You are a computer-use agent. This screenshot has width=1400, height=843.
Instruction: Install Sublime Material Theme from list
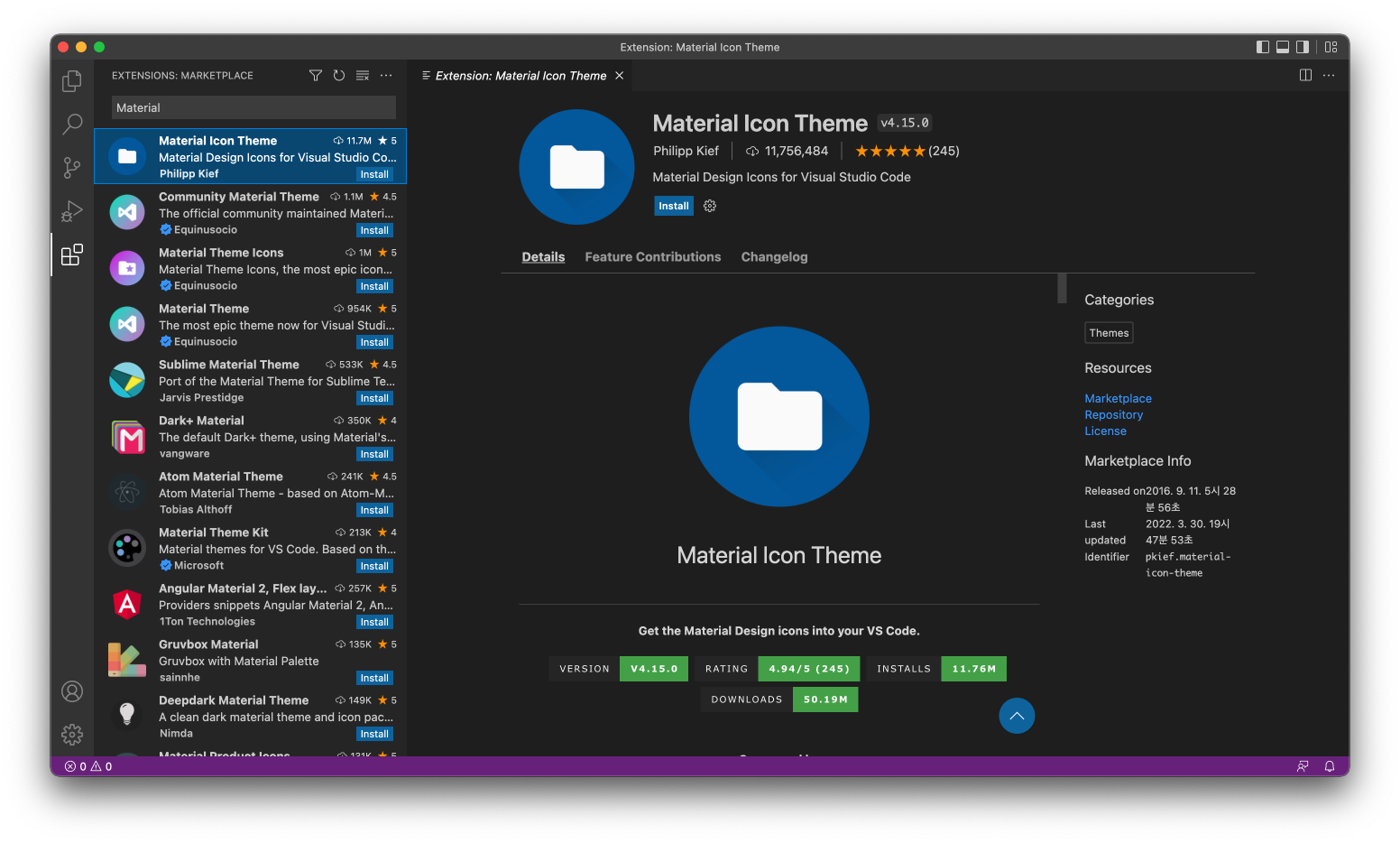click(x=374, y=398)
